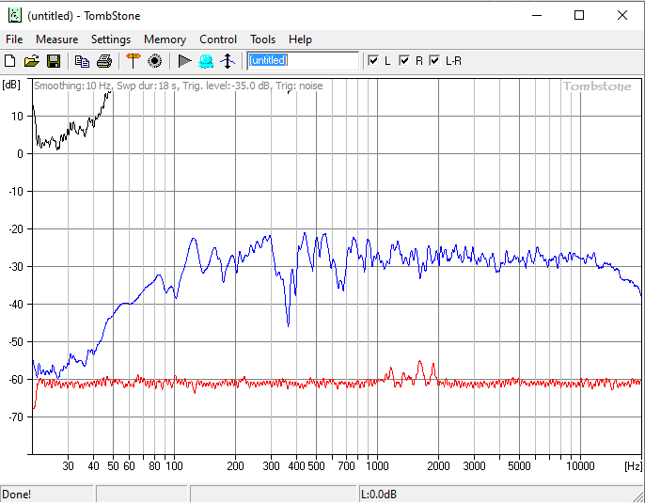
Task: Close the TombStone window
Action: coord(622,16)
